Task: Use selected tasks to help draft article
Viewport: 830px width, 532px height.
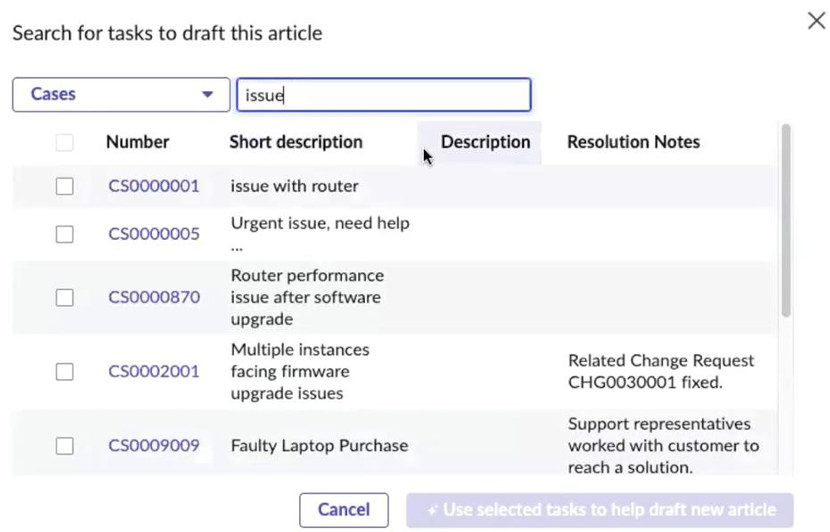Action: coord(600,510)
